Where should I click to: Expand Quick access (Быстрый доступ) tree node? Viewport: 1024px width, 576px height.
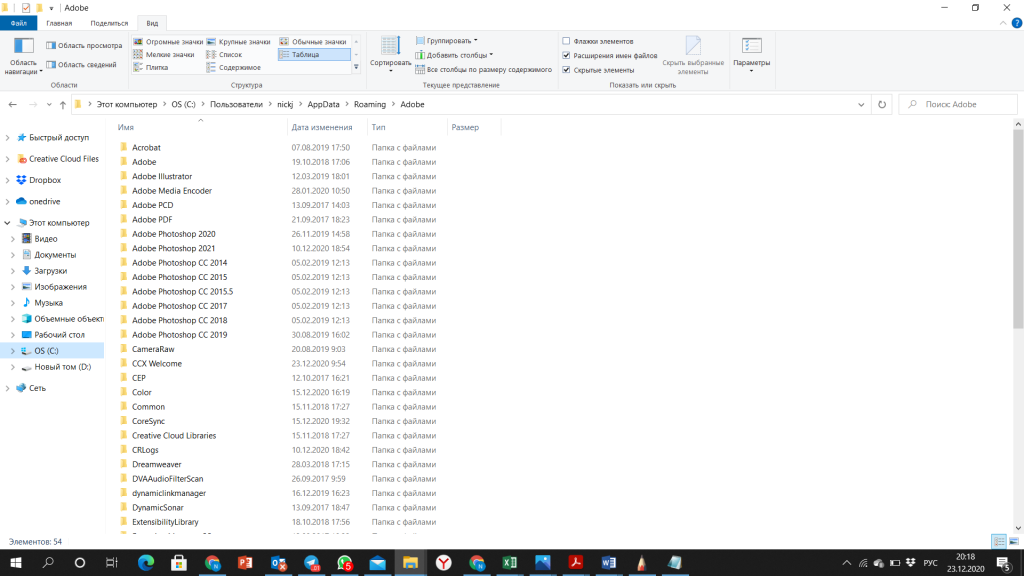[x=7, y=138]
